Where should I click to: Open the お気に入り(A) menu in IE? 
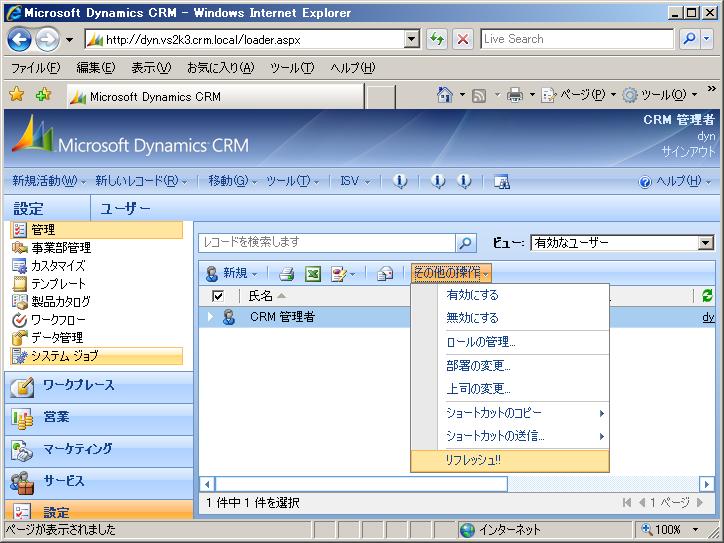pyautogui.click(x=220, y=68)
